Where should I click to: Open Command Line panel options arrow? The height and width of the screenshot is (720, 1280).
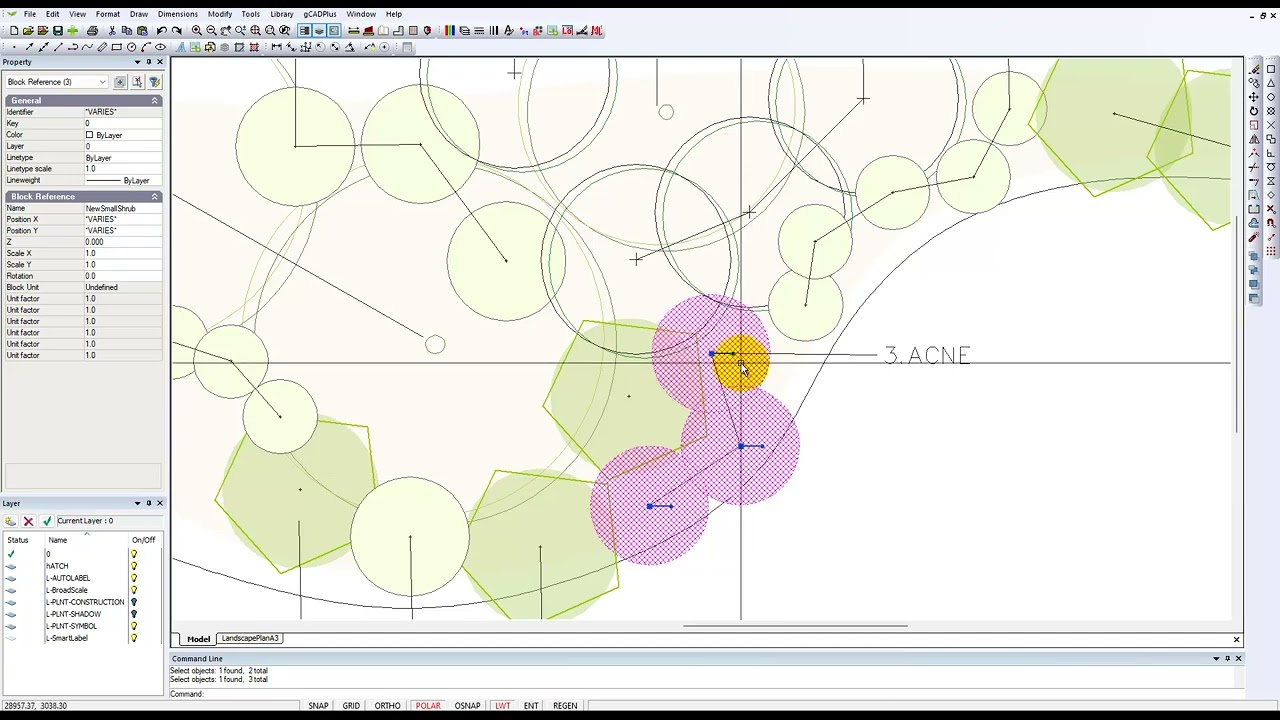coord(1216,658)
